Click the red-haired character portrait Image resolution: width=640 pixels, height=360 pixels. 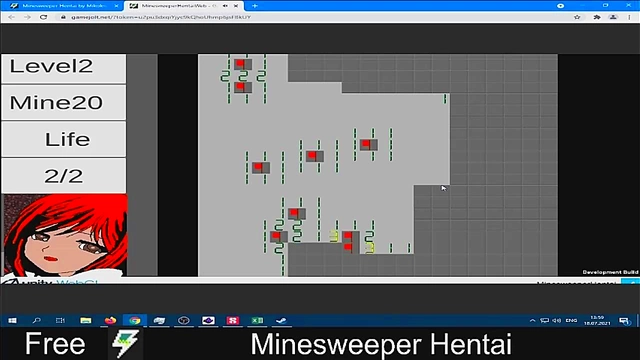(x=65, y=235)
